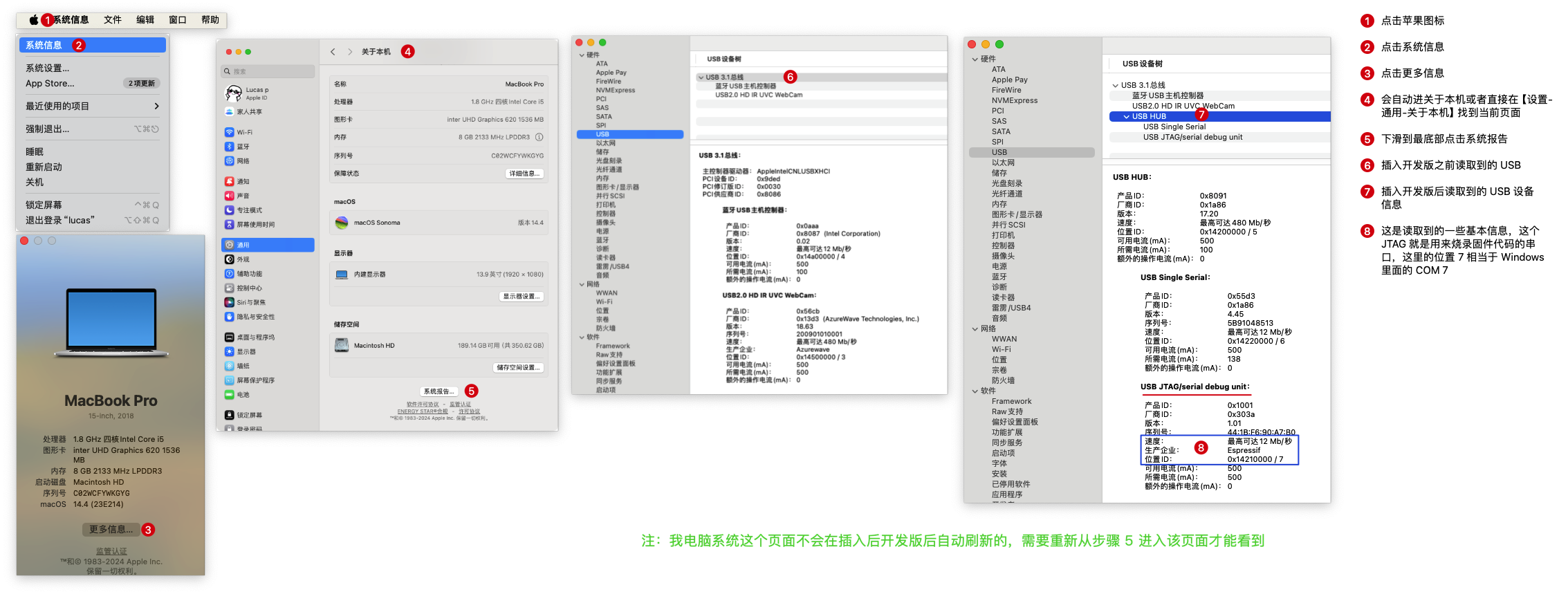Open ENERGY STAR®合规 link

[423, 411]
